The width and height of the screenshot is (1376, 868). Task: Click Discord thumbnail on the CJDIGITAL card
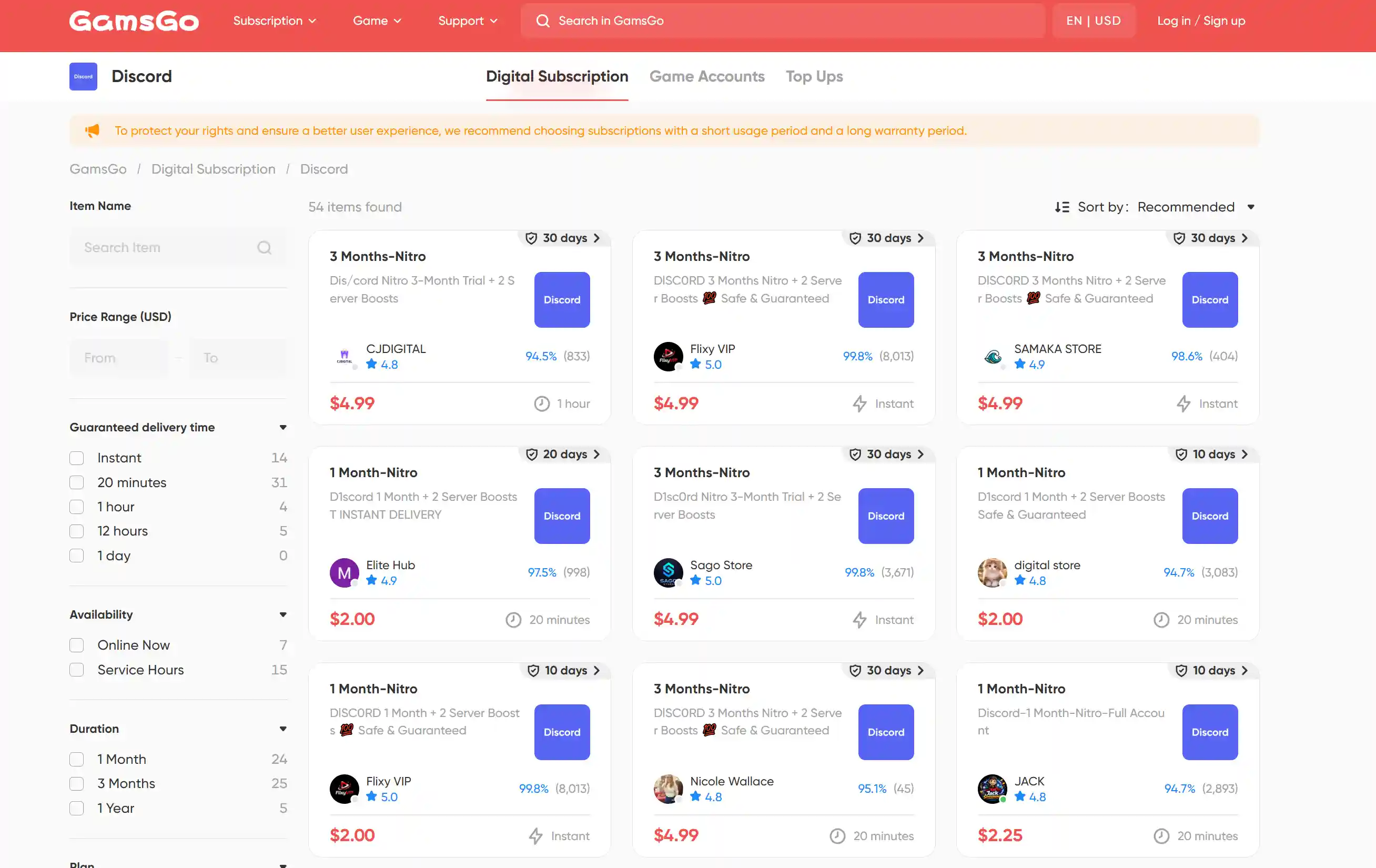[x=562, y=299]
